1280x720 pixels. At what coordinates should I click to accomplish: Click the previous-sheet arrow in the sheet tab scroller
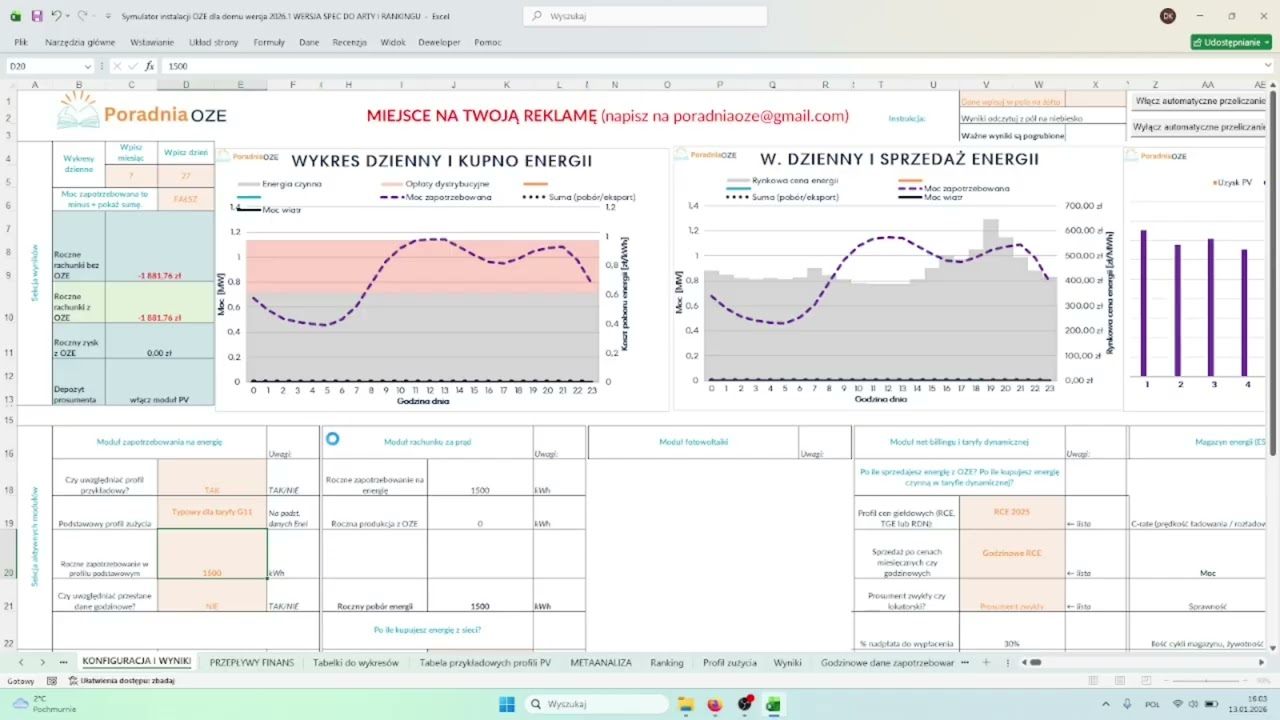pos(21,662)
